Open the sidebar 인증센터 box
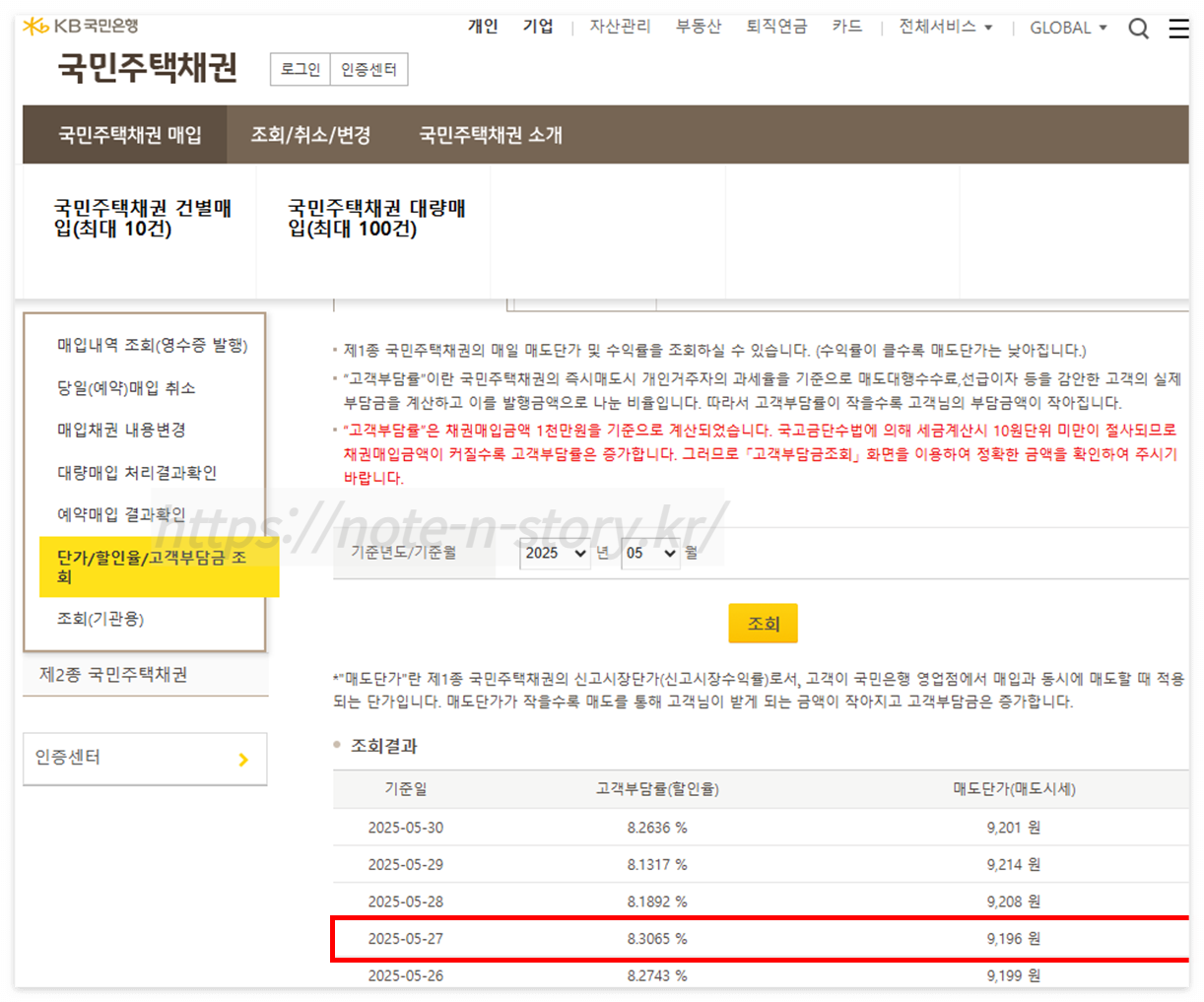This screenshot has width=1204, height=1002. pos(145,759)
